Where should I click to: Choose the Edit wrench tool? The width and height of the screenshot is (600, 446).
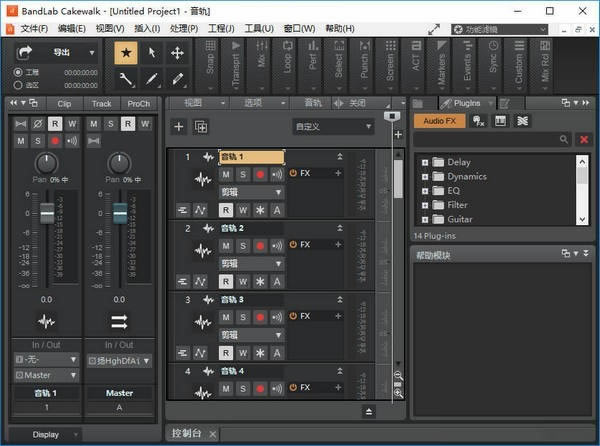(x=127, y=78)
